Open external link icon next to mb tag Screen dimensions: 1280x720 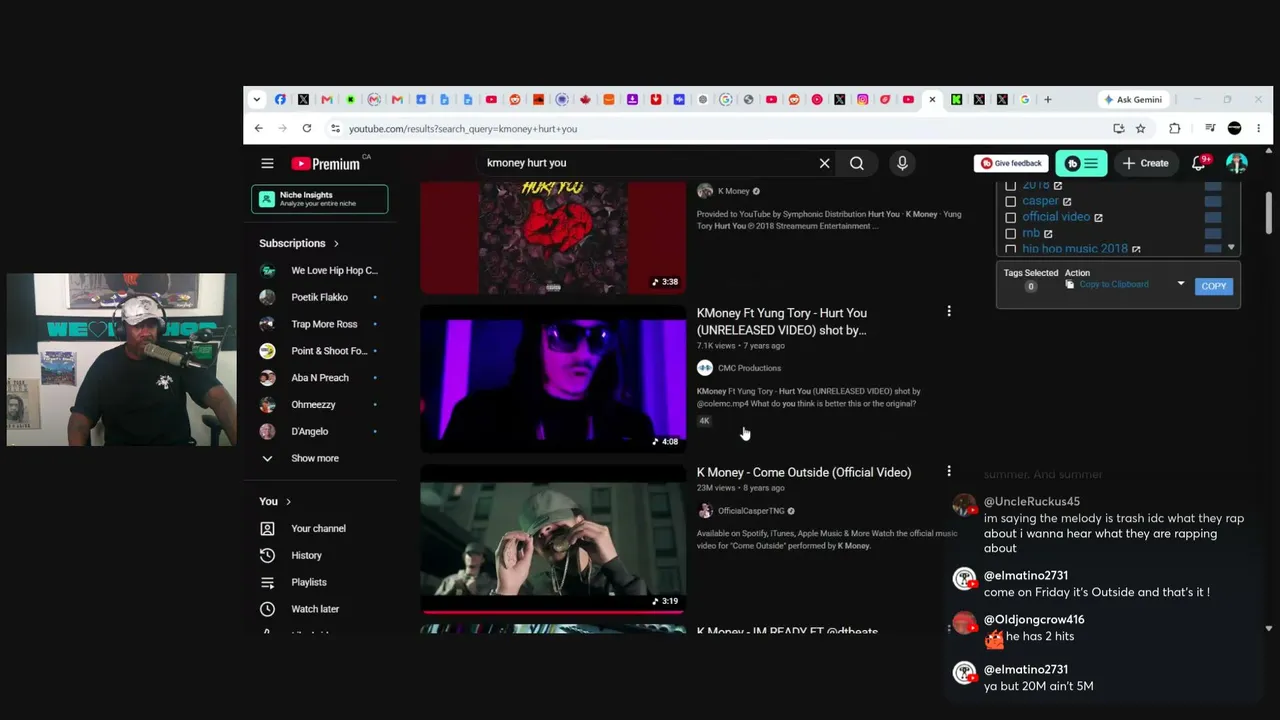tap(1048, 233)
